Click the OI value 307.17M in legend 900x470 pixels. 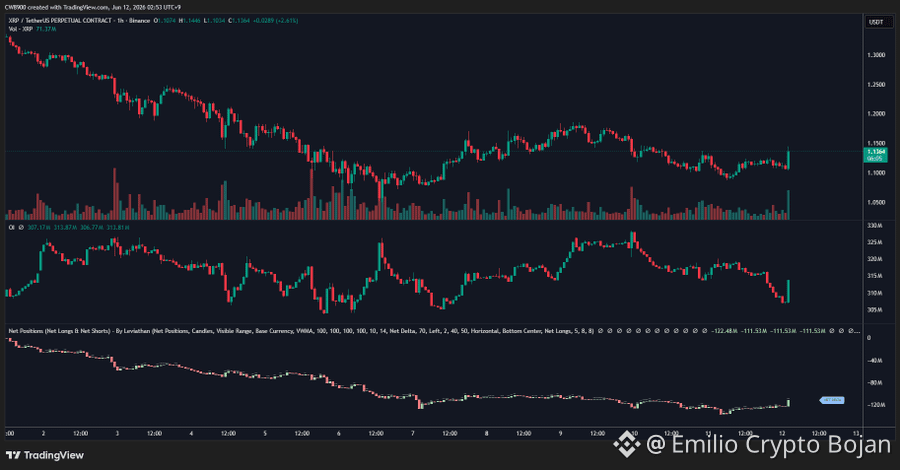click(x=39, y=228)
